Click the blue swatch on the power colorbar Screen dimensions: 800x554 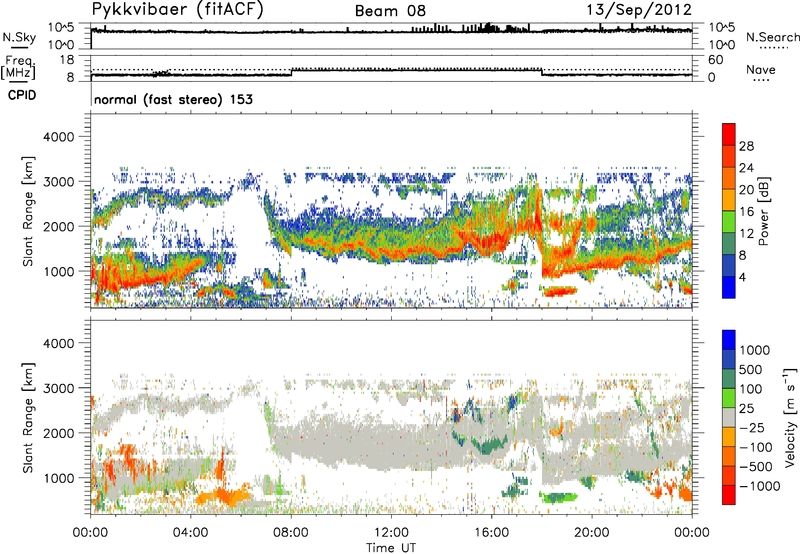729,287
